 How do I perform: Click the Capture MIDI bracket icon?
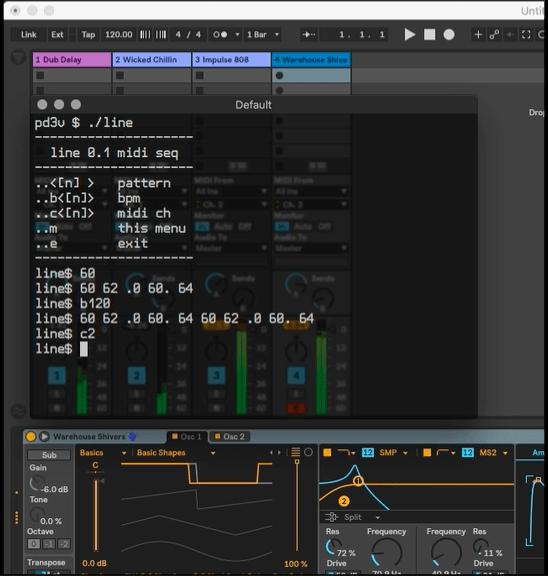pos(526,35)
